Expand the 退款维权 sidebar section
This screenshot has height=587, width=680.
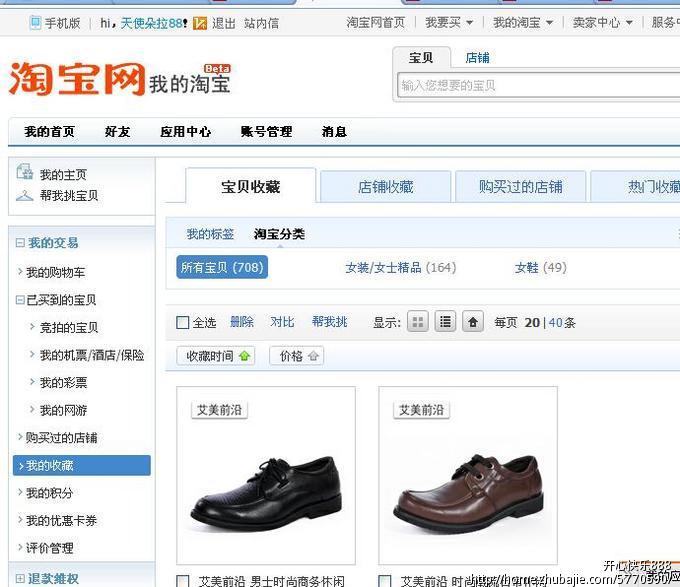[x=20, y=578]
